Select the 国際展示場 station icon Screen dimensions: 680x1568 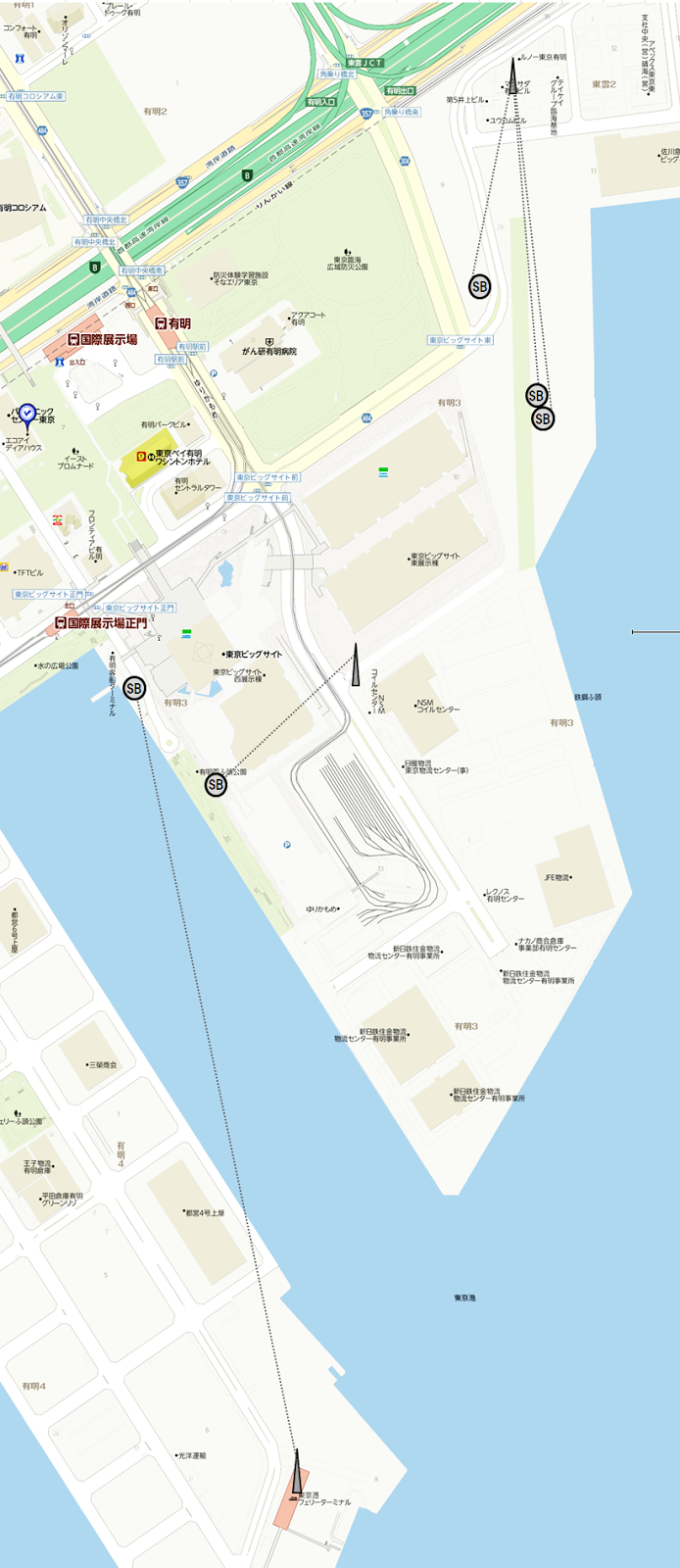[73, 339]
